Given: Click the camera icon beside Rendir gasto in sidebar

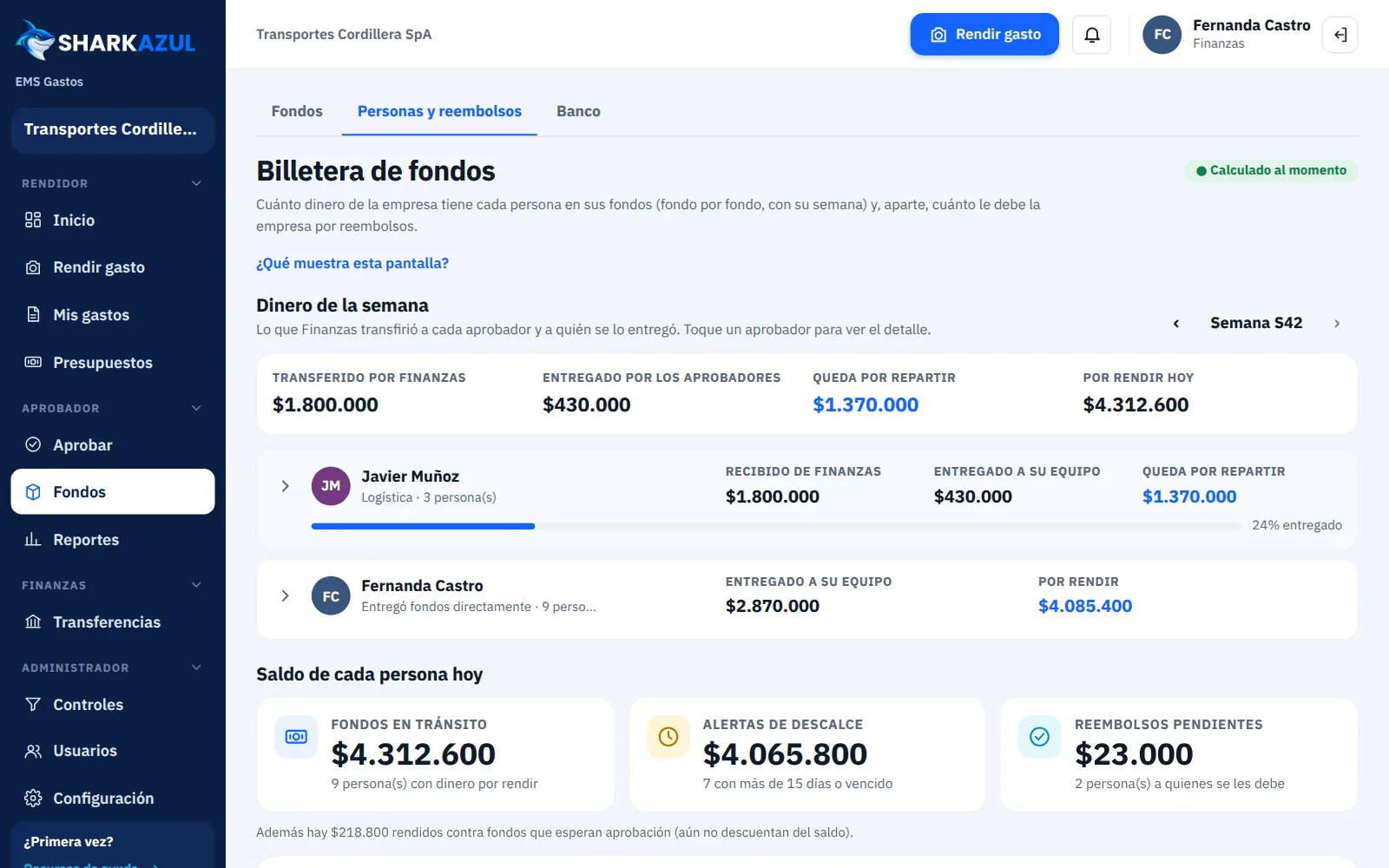Looking at the screenshot, I should tap(33, 267).
